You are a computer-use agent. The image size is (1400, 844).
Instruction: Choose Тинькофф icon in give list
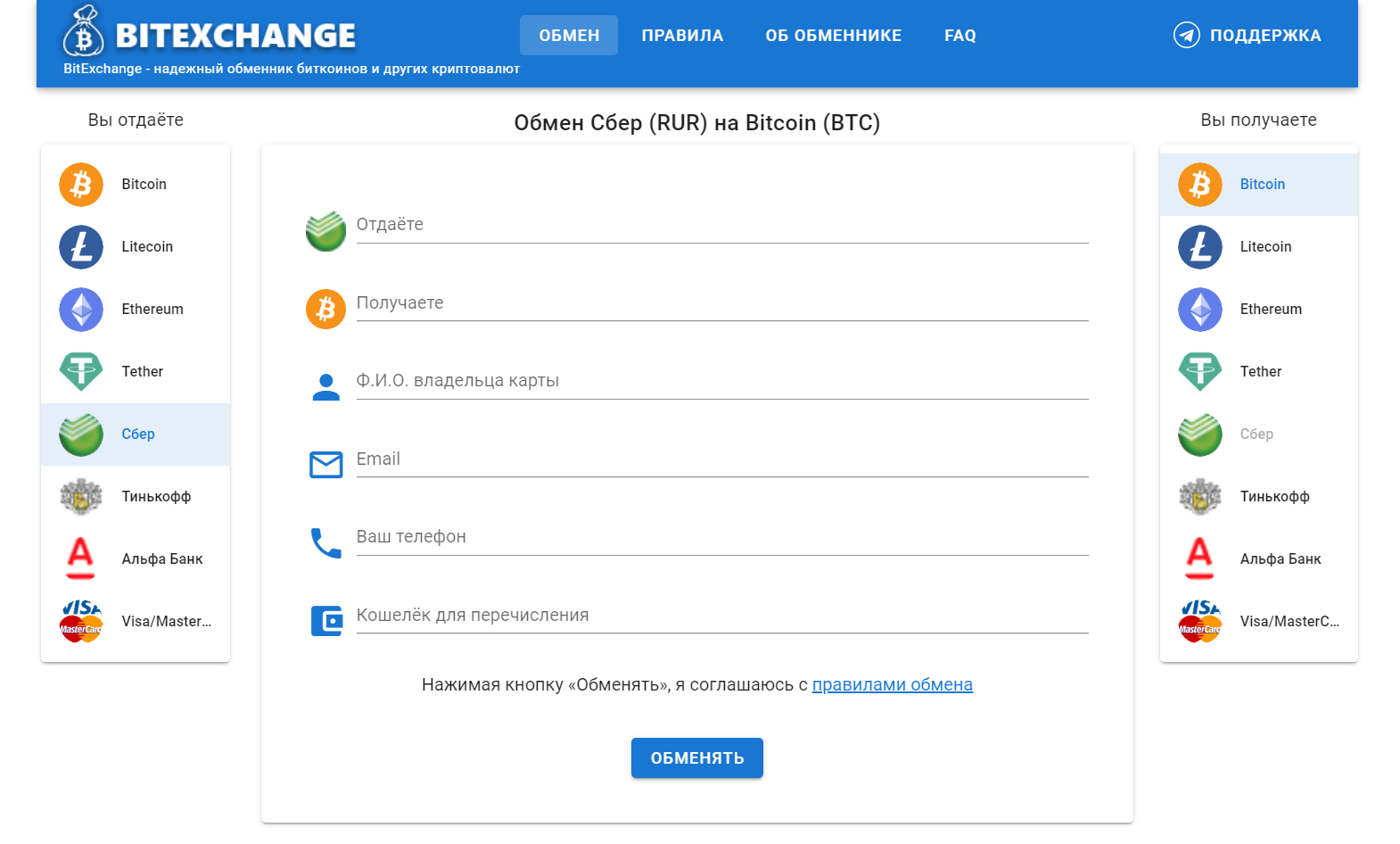pos(81,497)
